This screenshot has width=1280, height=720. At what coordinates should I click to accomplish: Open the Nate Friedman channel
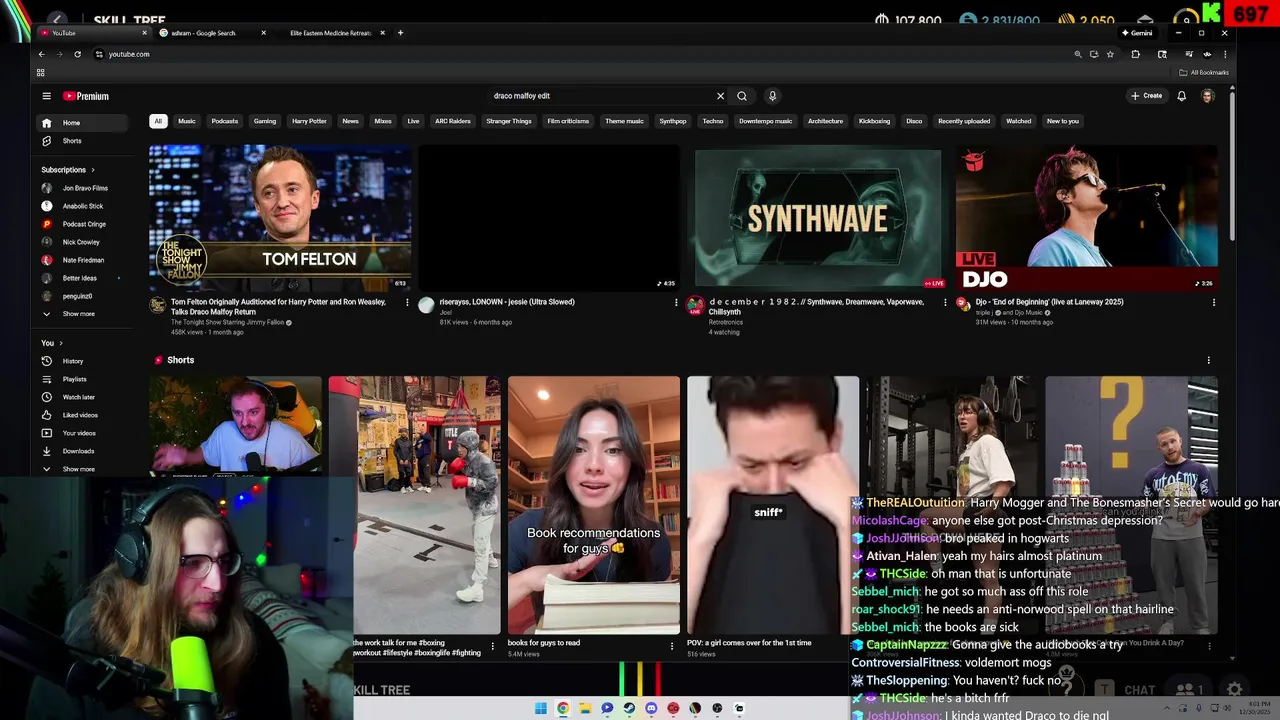coord(83,260)
